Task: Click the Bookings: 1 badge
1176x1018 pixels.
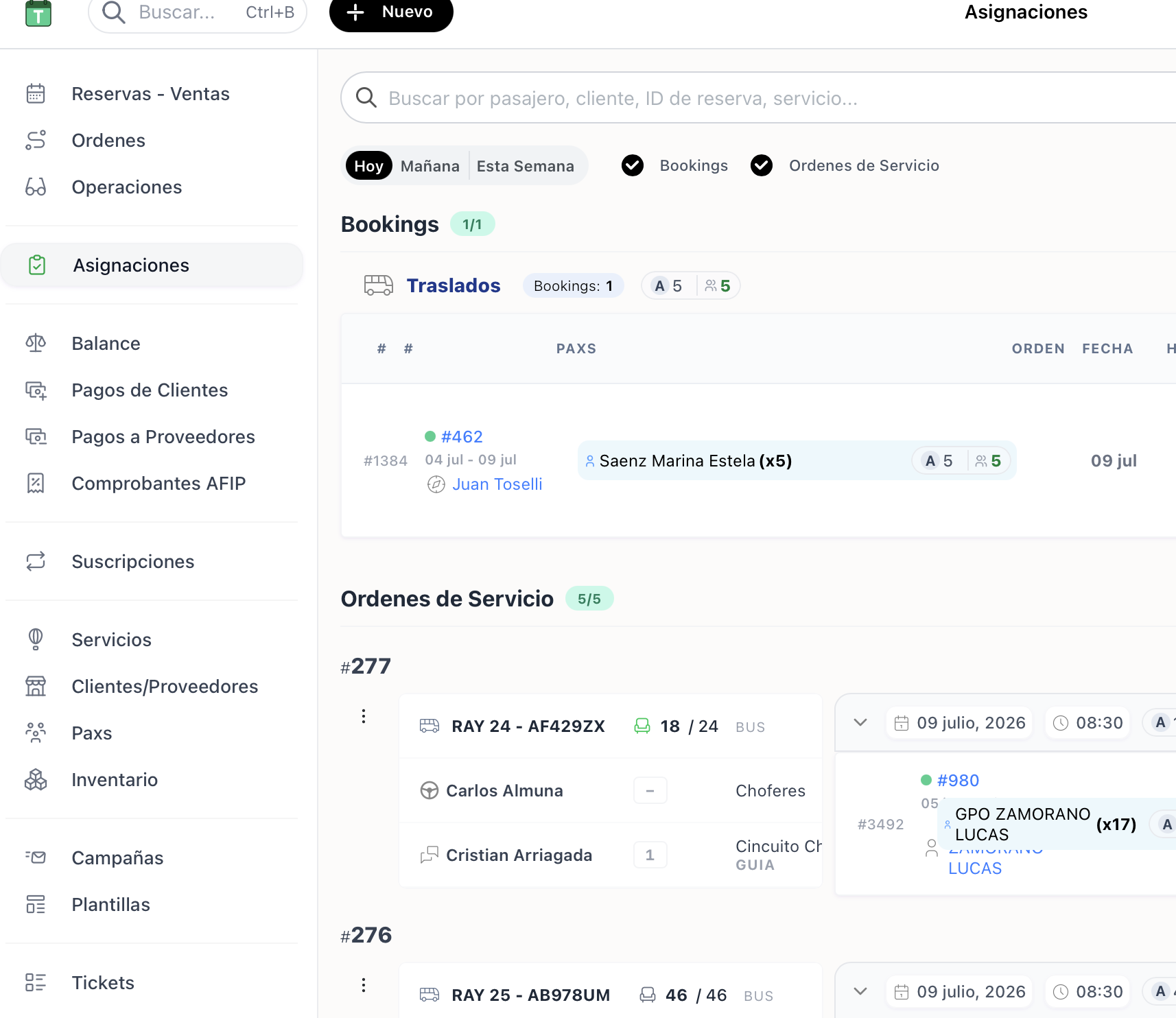Action: click(x=574, y=285)
